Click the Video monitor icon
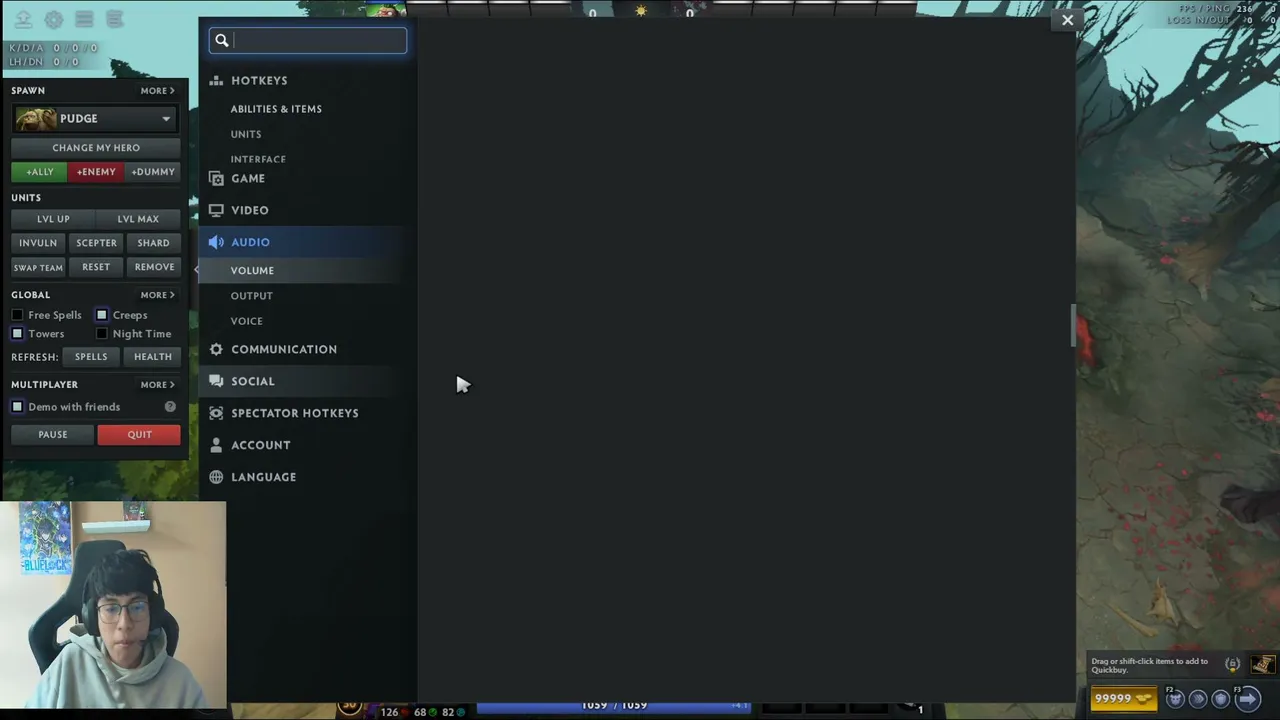1280x720 pixels. (x=216, y=210)
